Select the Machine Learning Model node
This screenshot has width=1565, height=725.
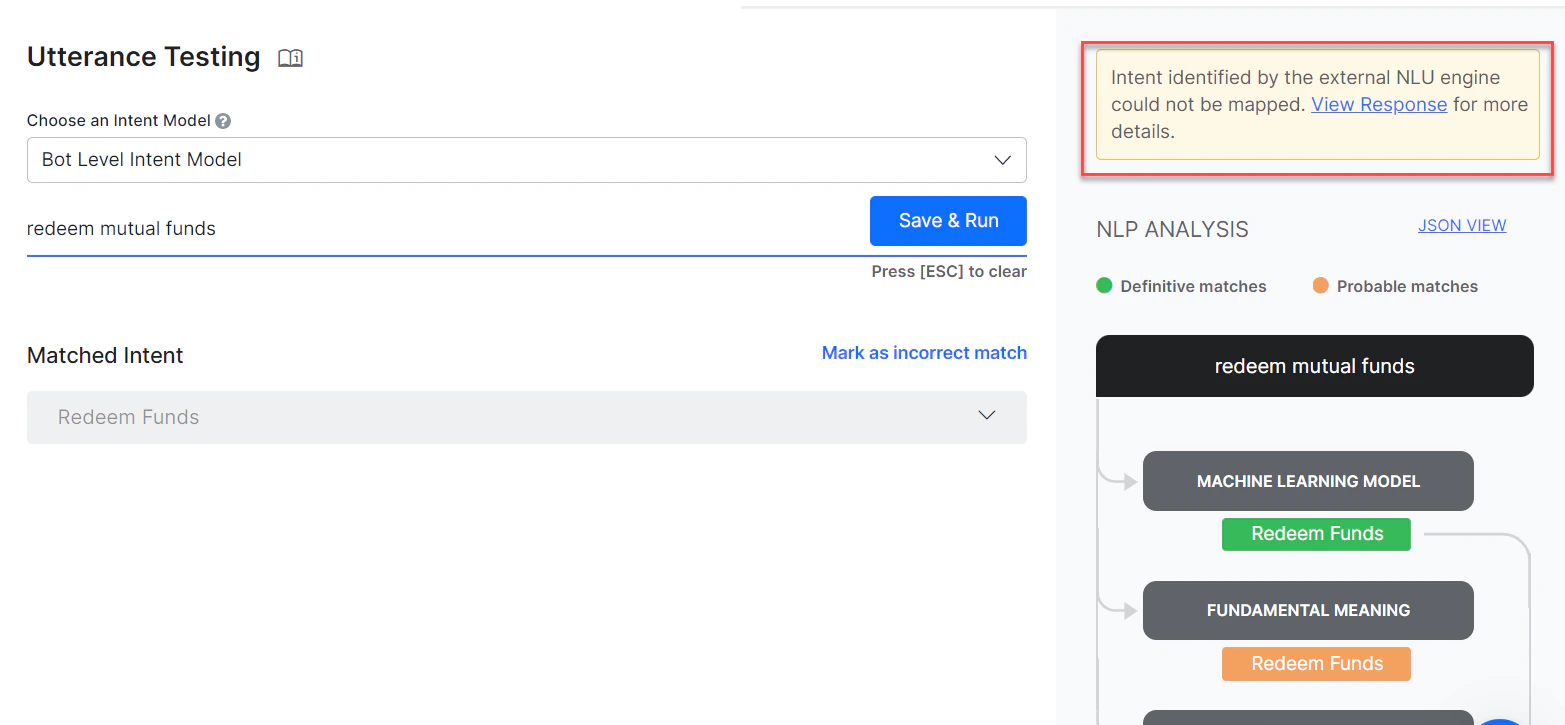(x=1308, y=481)
